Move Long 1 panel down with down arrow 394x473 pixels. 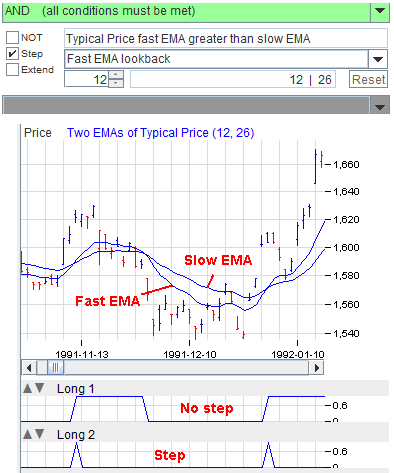pos(40,388)
